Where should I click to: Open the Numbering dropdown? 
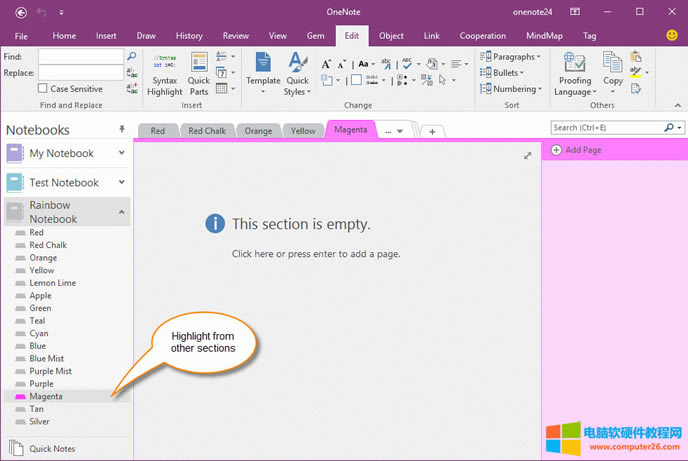click(x=515, y=89)
